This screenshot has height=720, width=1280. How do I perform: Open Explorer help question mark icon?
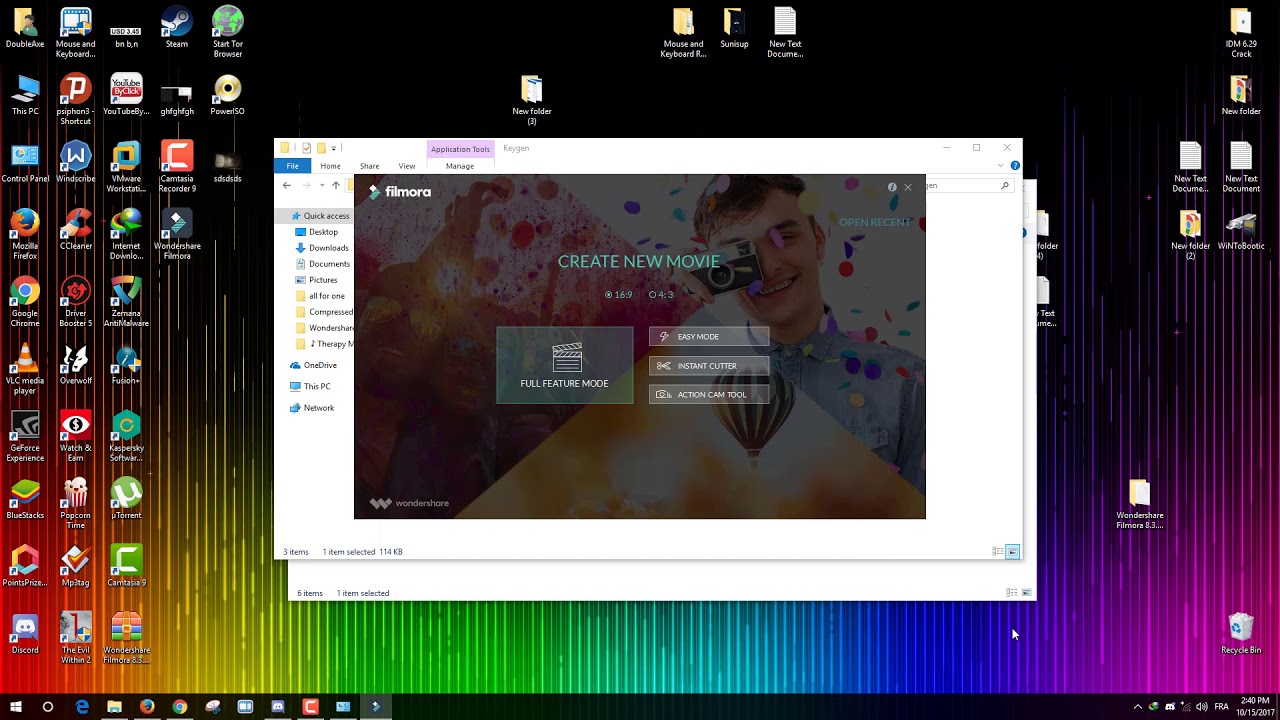[x=1015, y=166]
